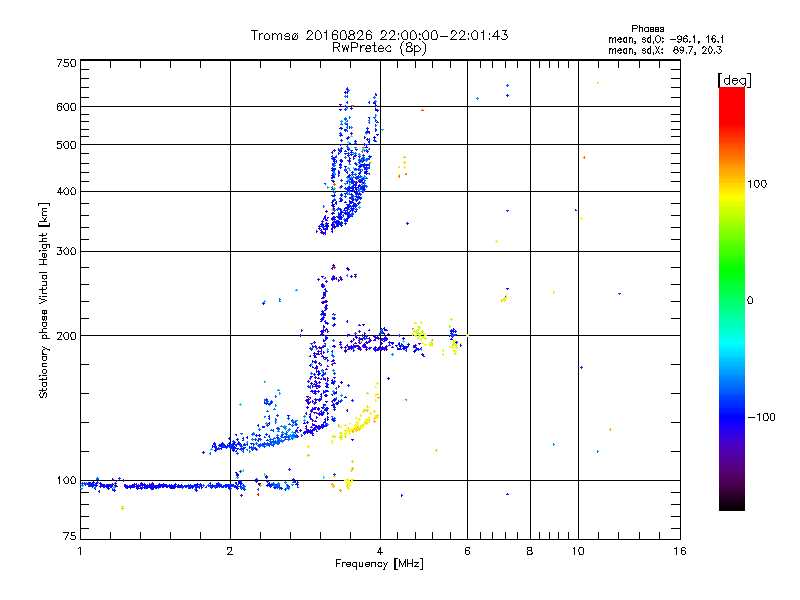Click the phase colorbar gradient
This screenshot has width=800, height=600.
pos(732,299)
